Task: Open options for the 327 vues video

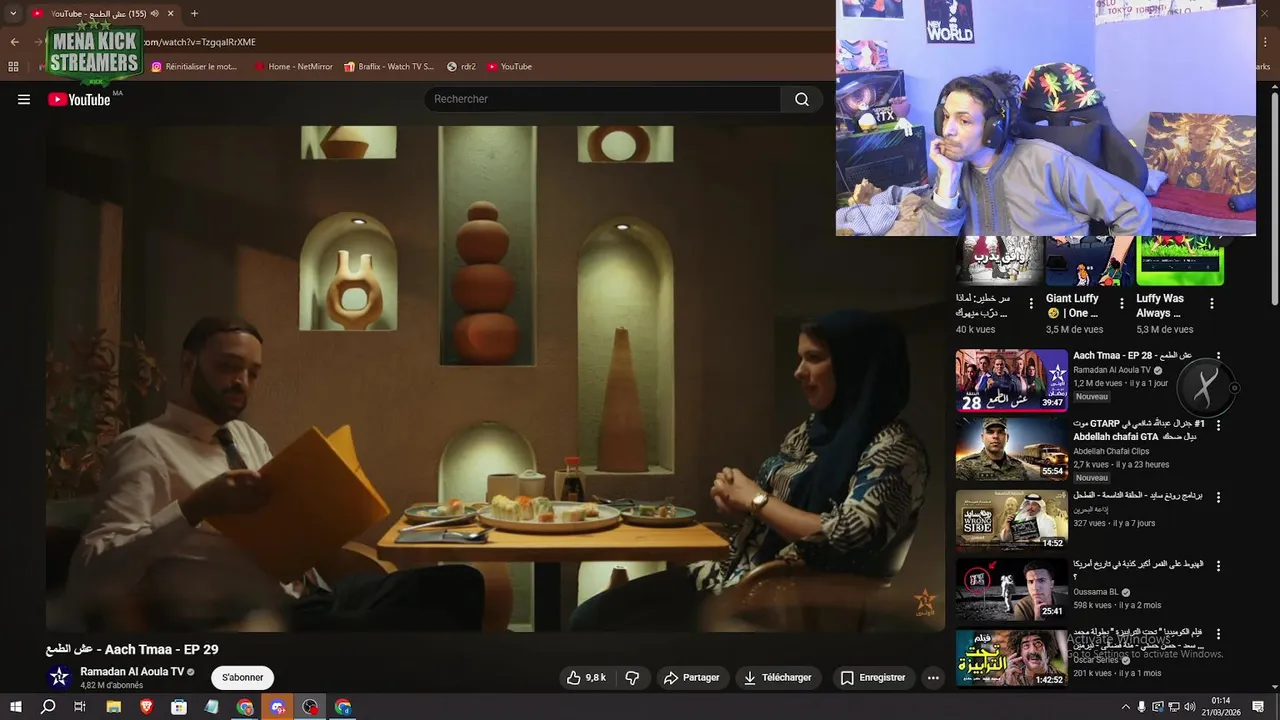Action: click(1218, 496)
